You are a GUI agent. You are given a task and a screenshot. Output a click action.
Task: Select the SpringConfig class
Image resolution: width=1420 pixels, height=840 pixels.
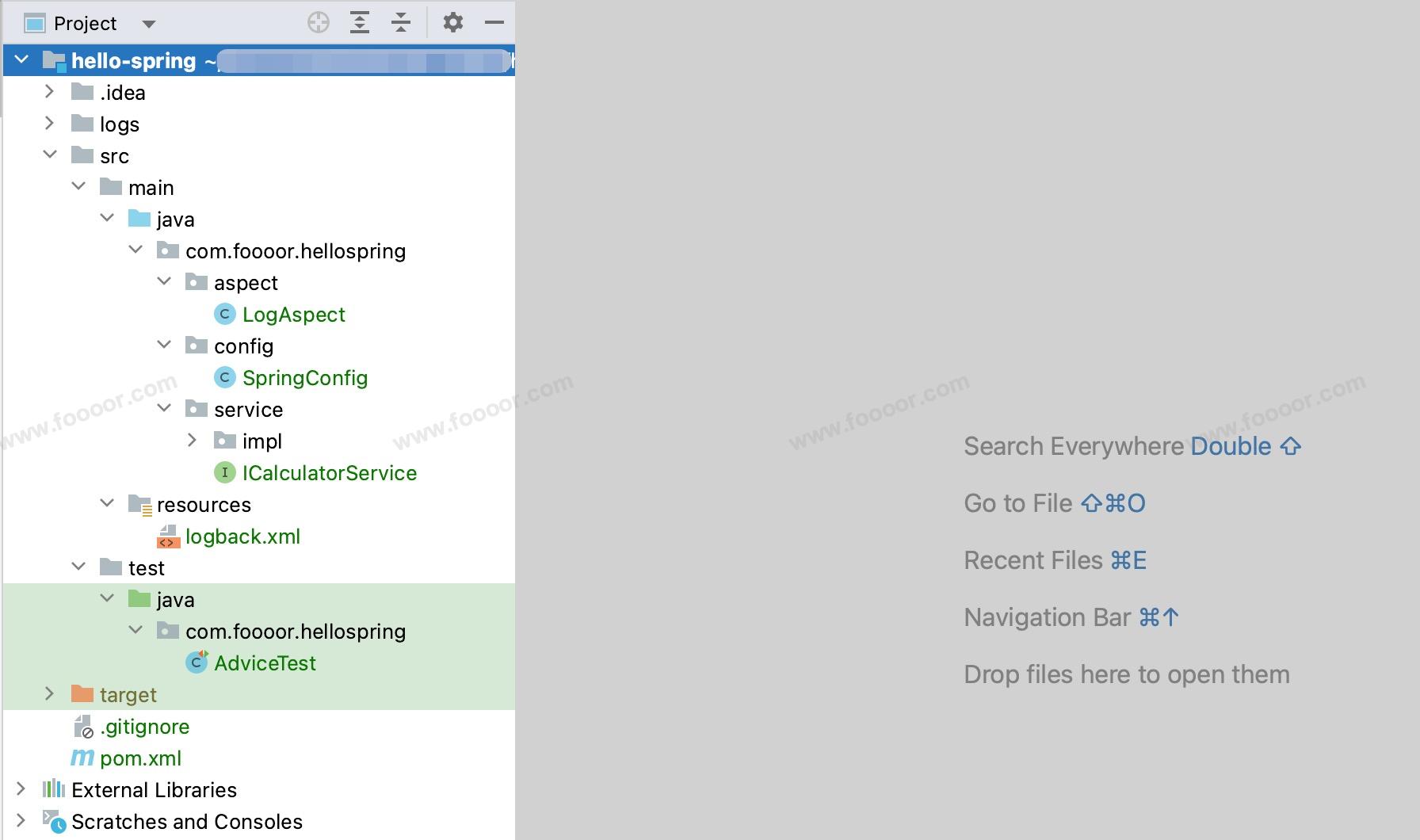(x=304, y=378)
